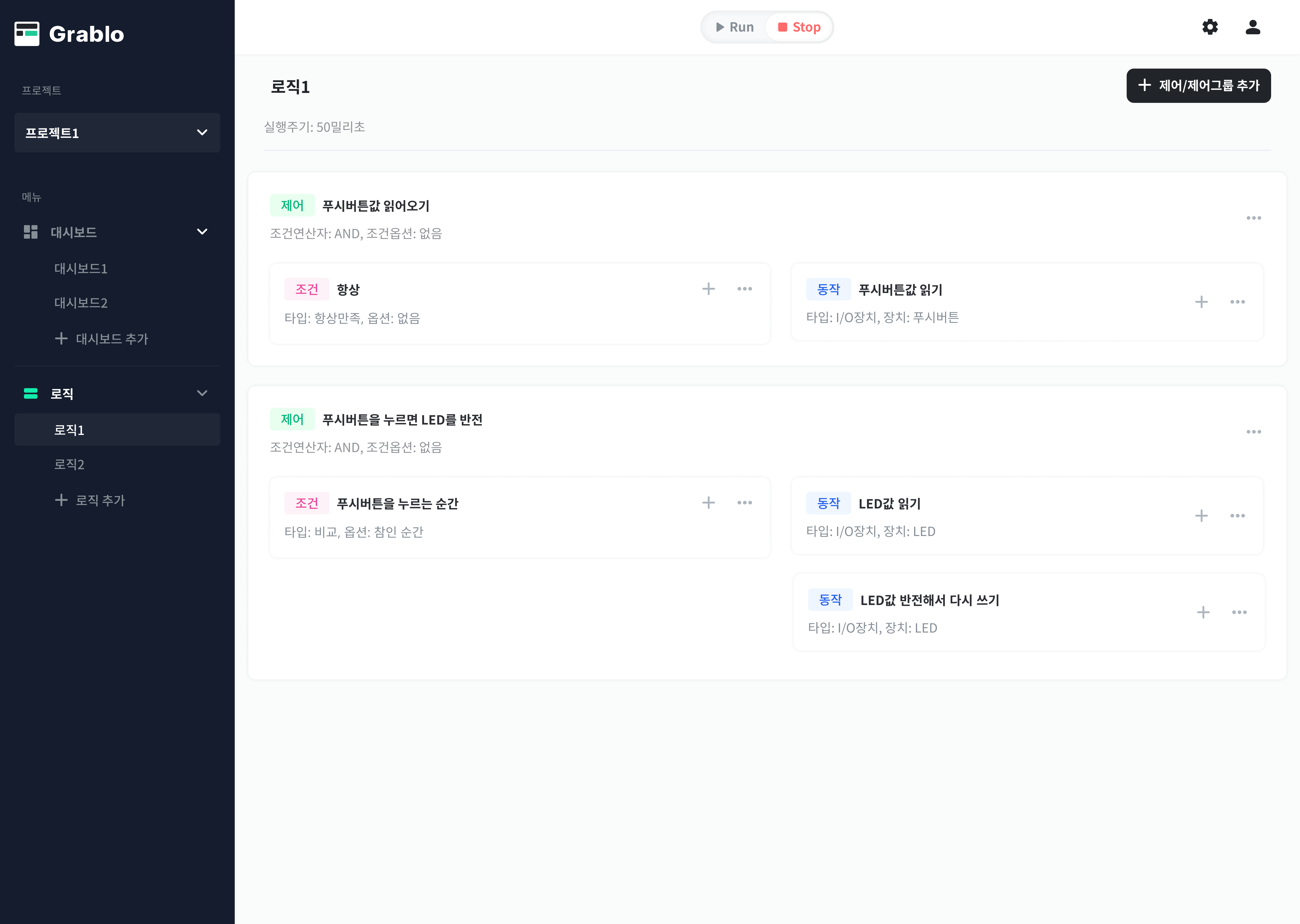Click the green 로직 menu icon
Screen dimensions: 1300x924
coord(31,393)
